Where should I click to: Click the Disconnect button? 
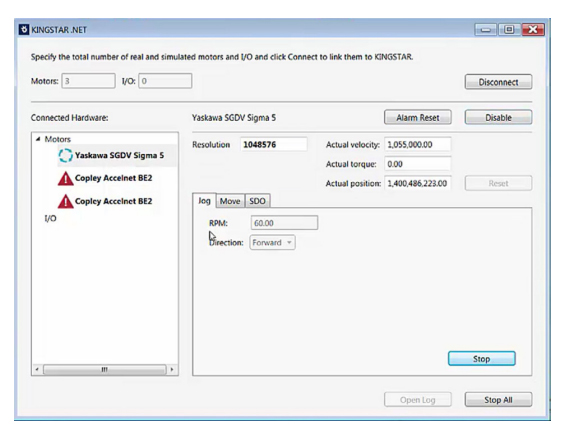coord(498,82)
